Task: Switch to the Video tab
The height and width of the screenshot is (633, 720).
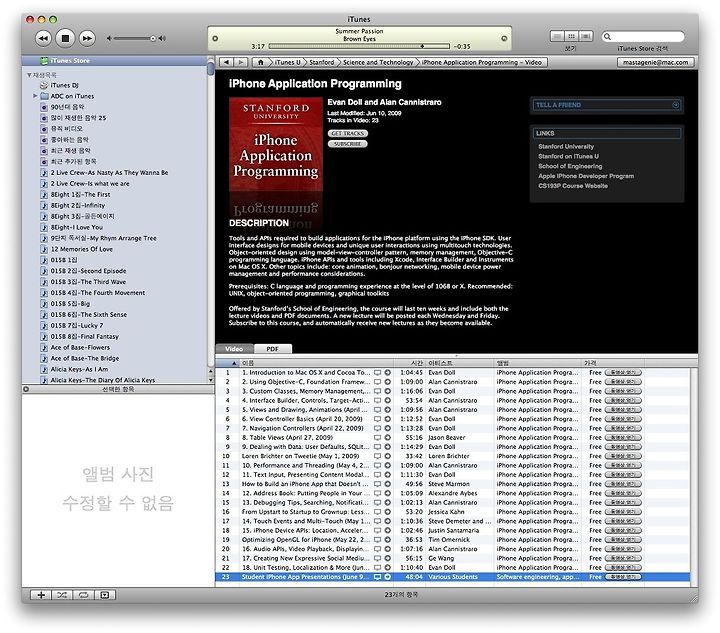Action: (x=234, y=349)
